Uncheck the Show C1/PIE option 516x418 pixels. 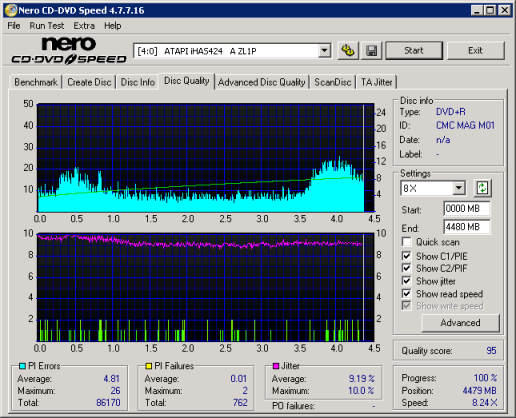point(406,256)
